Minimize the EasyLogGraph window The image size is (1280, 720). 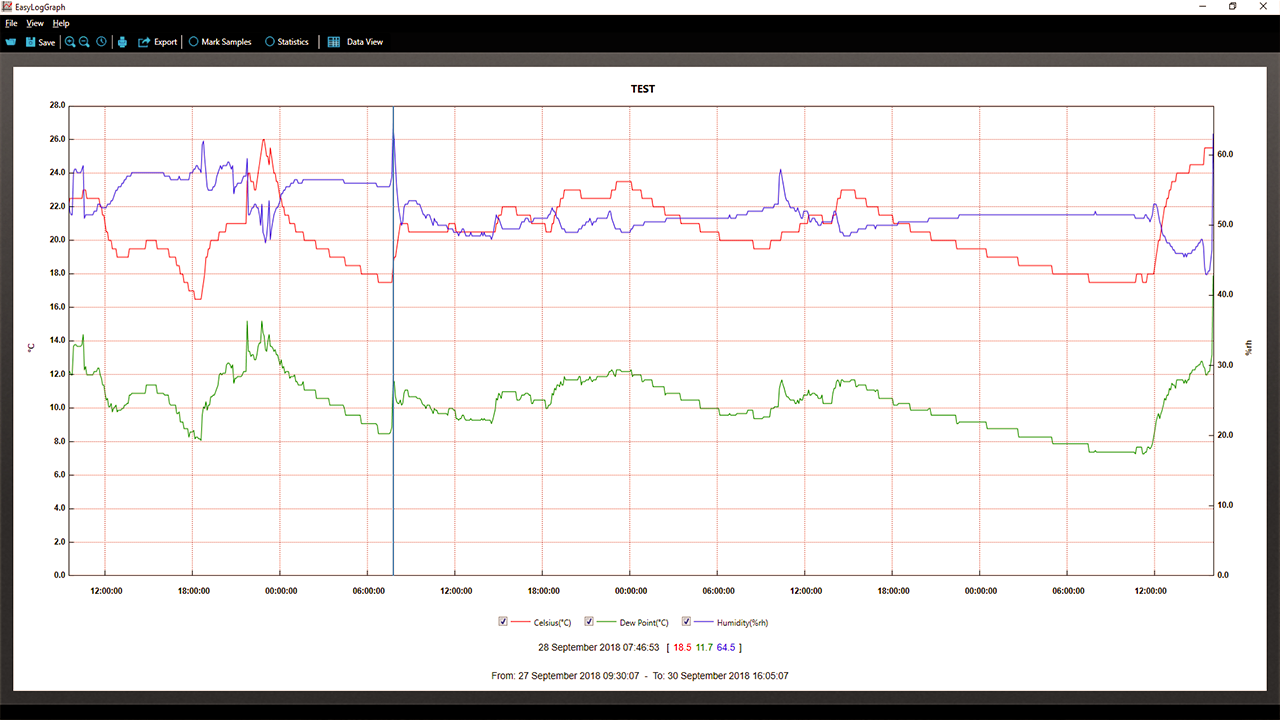click(x=1201, y=7)
